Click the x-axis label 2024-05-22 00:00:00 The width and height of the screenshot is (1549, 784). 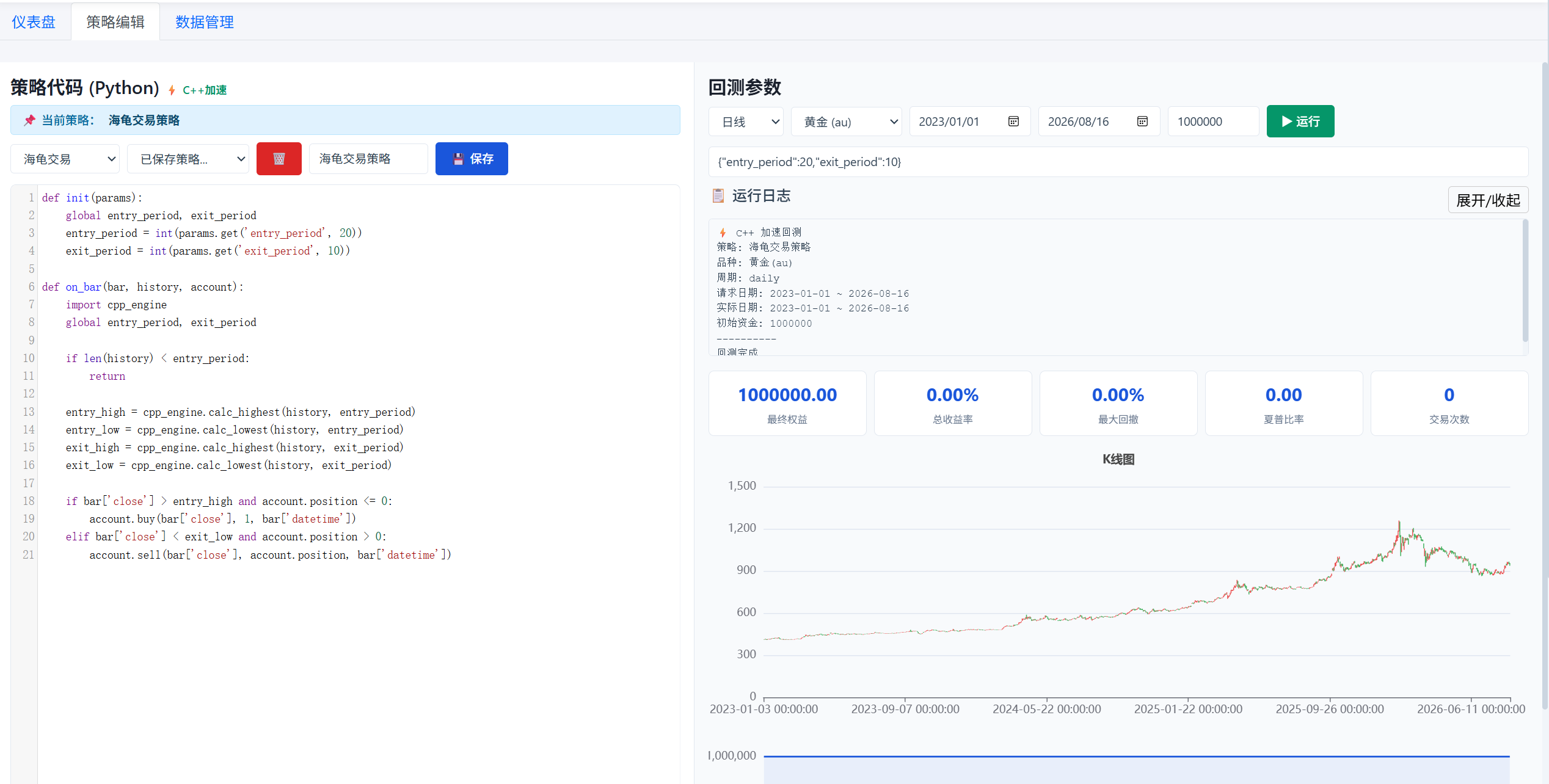[1047, 709]
